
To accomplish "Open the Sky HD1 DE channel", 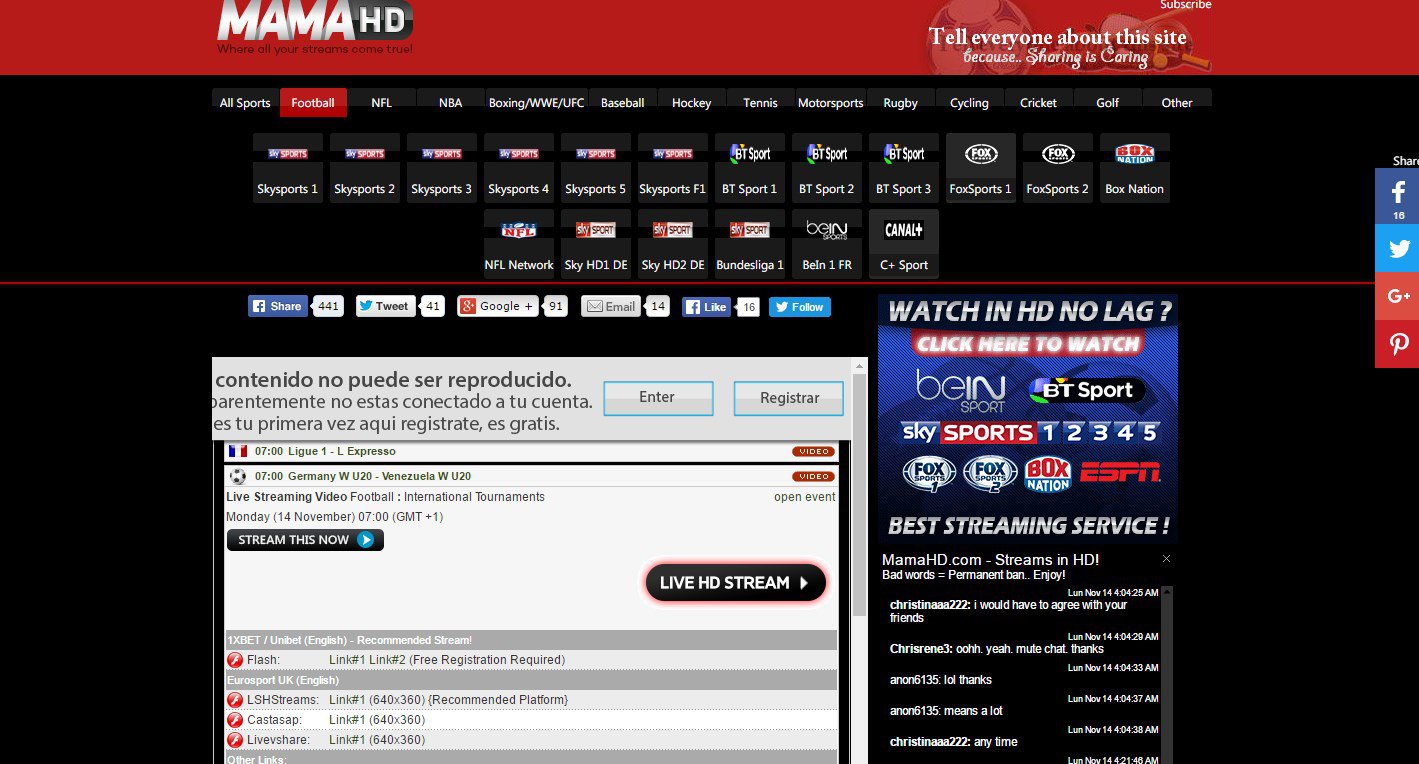I will [x=595, y=244].
